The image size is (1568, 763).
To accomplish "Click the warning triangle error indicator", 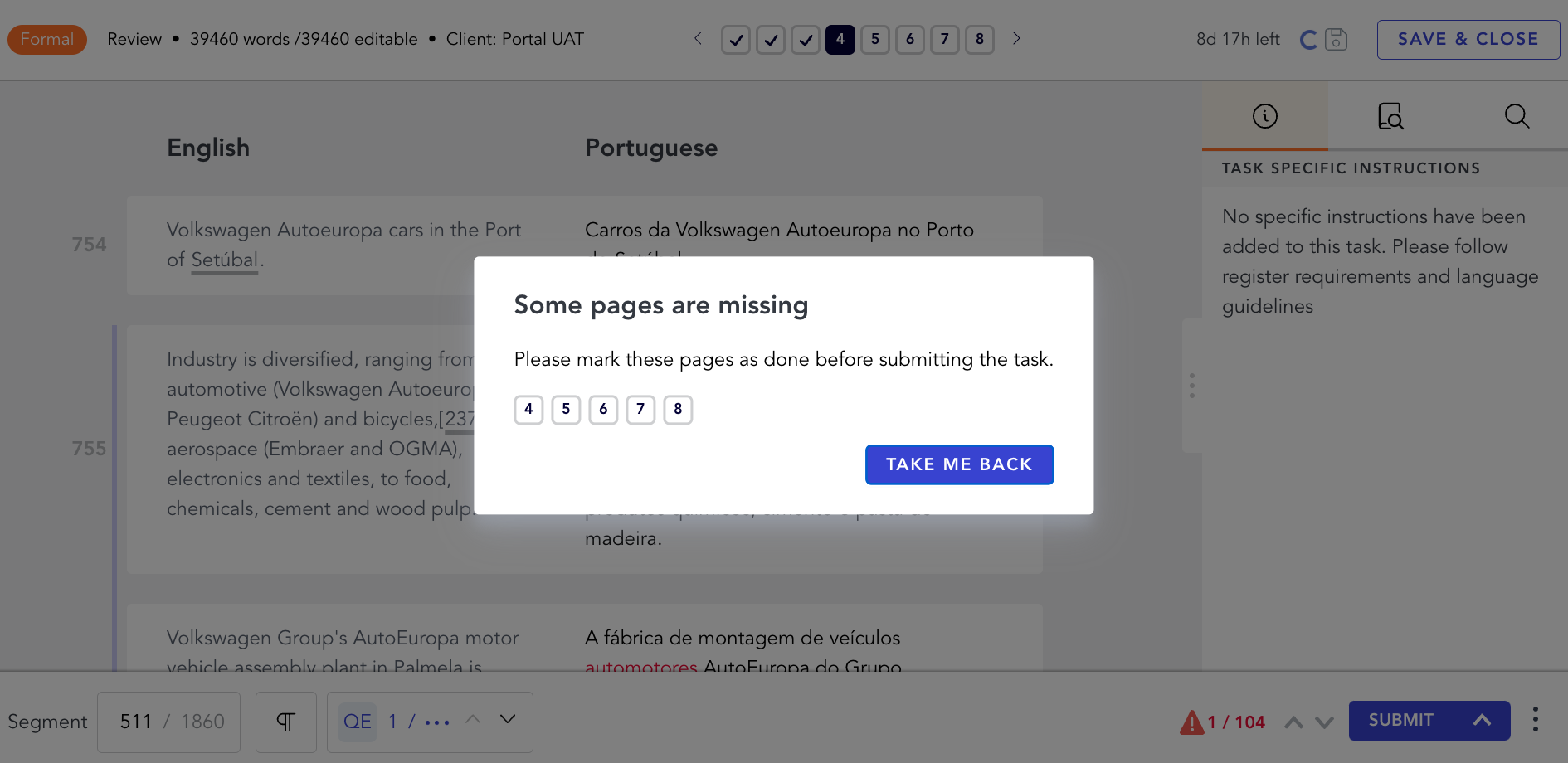I will coord(1191,722).
